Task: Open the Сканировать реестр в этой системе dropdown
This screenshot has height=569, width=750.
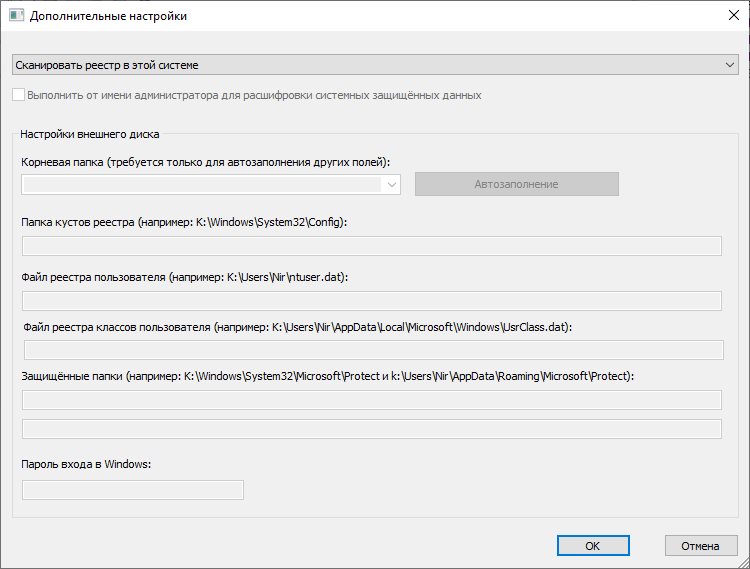Action: [x=374, y=65]
